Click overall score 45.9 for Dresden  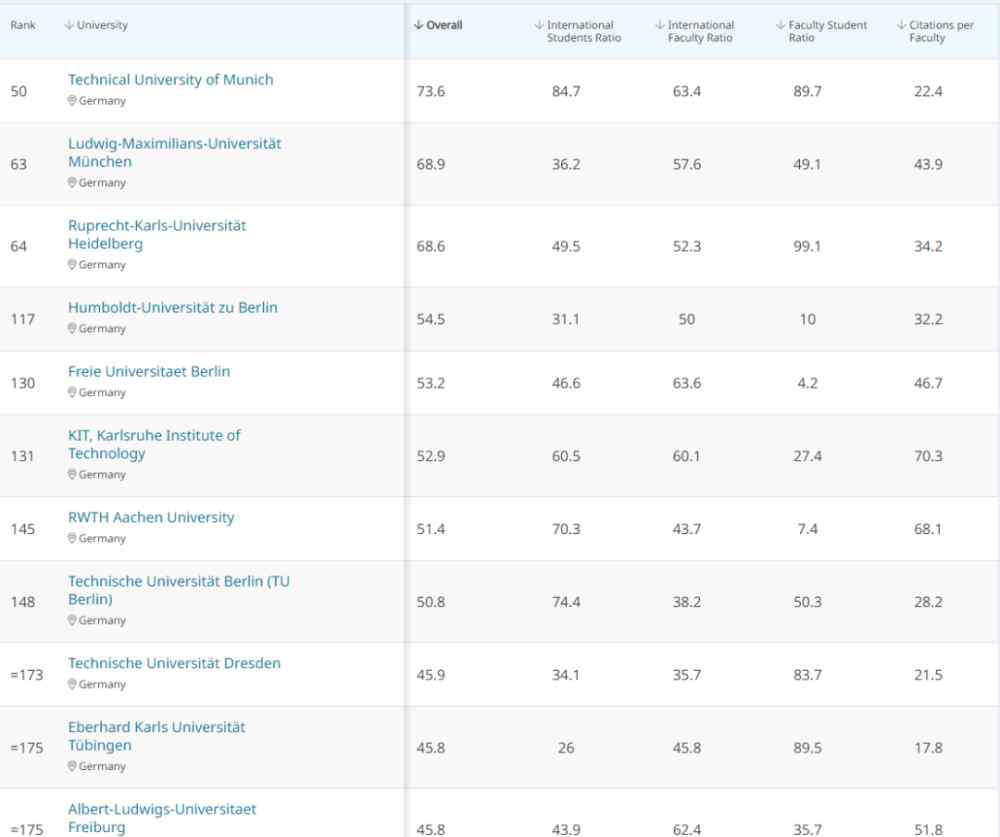430,675
